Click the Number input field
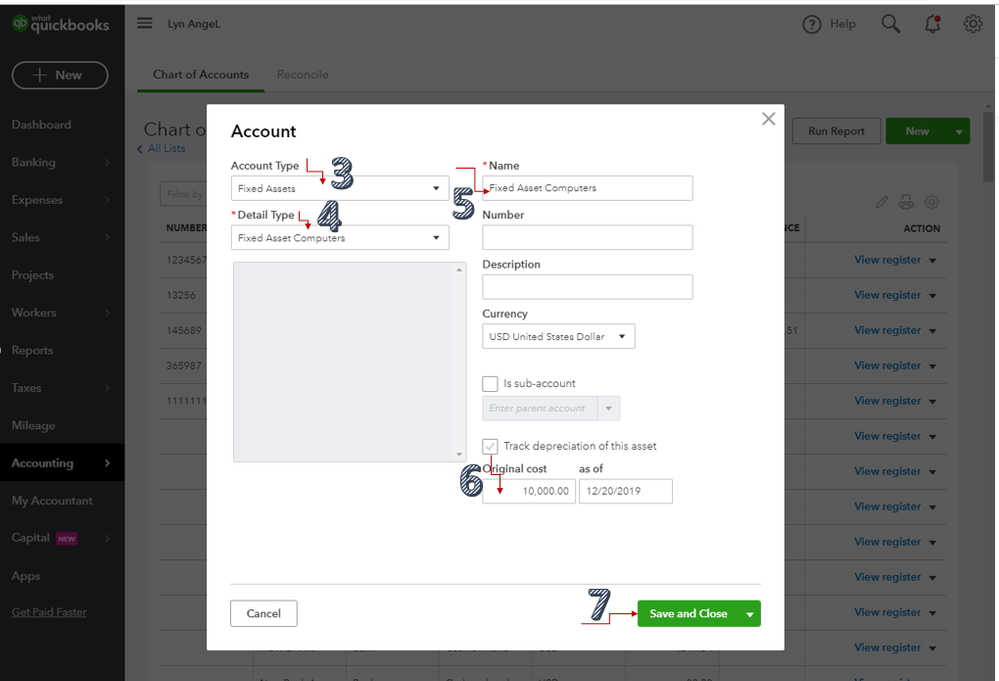The image size is (999, 681). coord(587,238)
